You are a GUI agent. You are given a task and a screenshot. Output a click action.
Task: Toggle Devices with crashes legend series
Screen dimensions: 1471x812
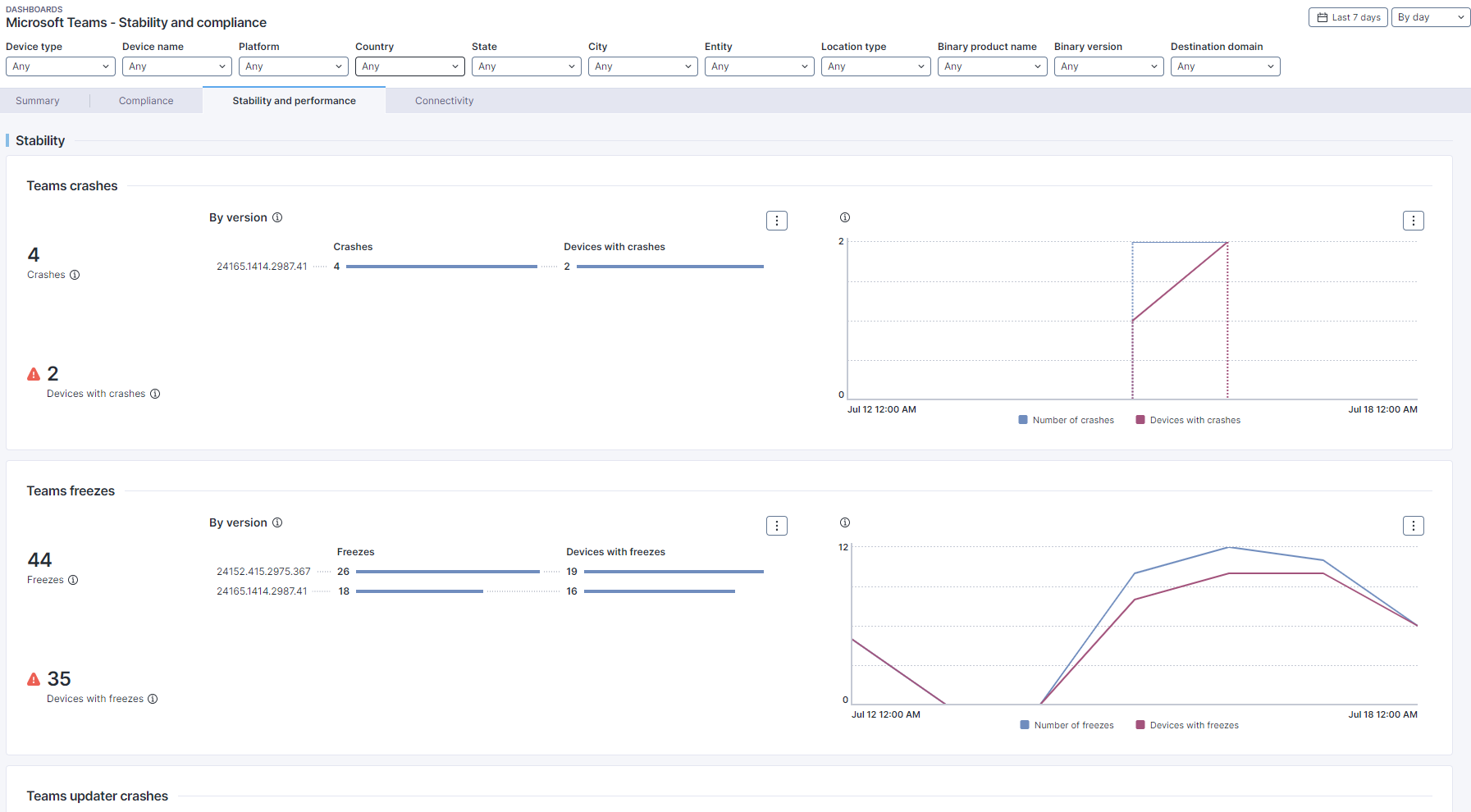pos(1188,420)
